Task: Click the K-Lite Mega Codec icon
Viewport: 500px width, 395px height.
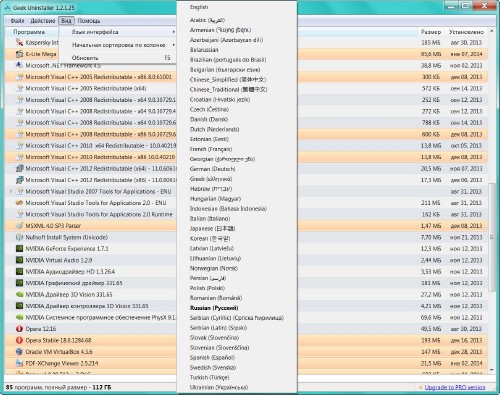Action: point(20,54)
